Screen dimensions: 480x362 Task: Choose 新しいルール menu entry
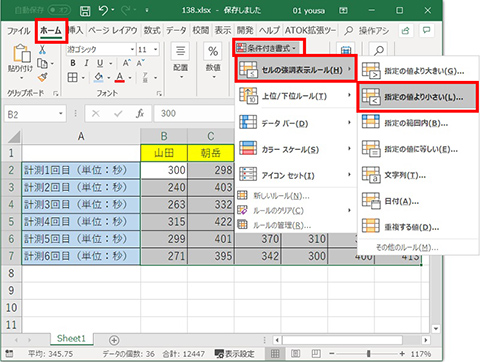296,196
